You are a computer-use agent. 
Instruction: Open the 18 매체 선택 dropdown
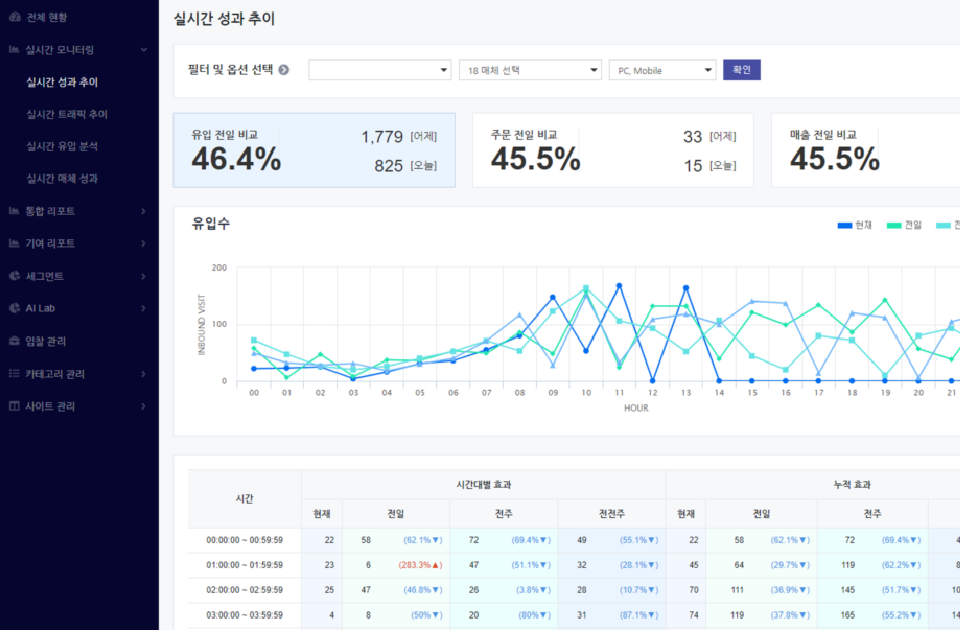click(529, 70)
